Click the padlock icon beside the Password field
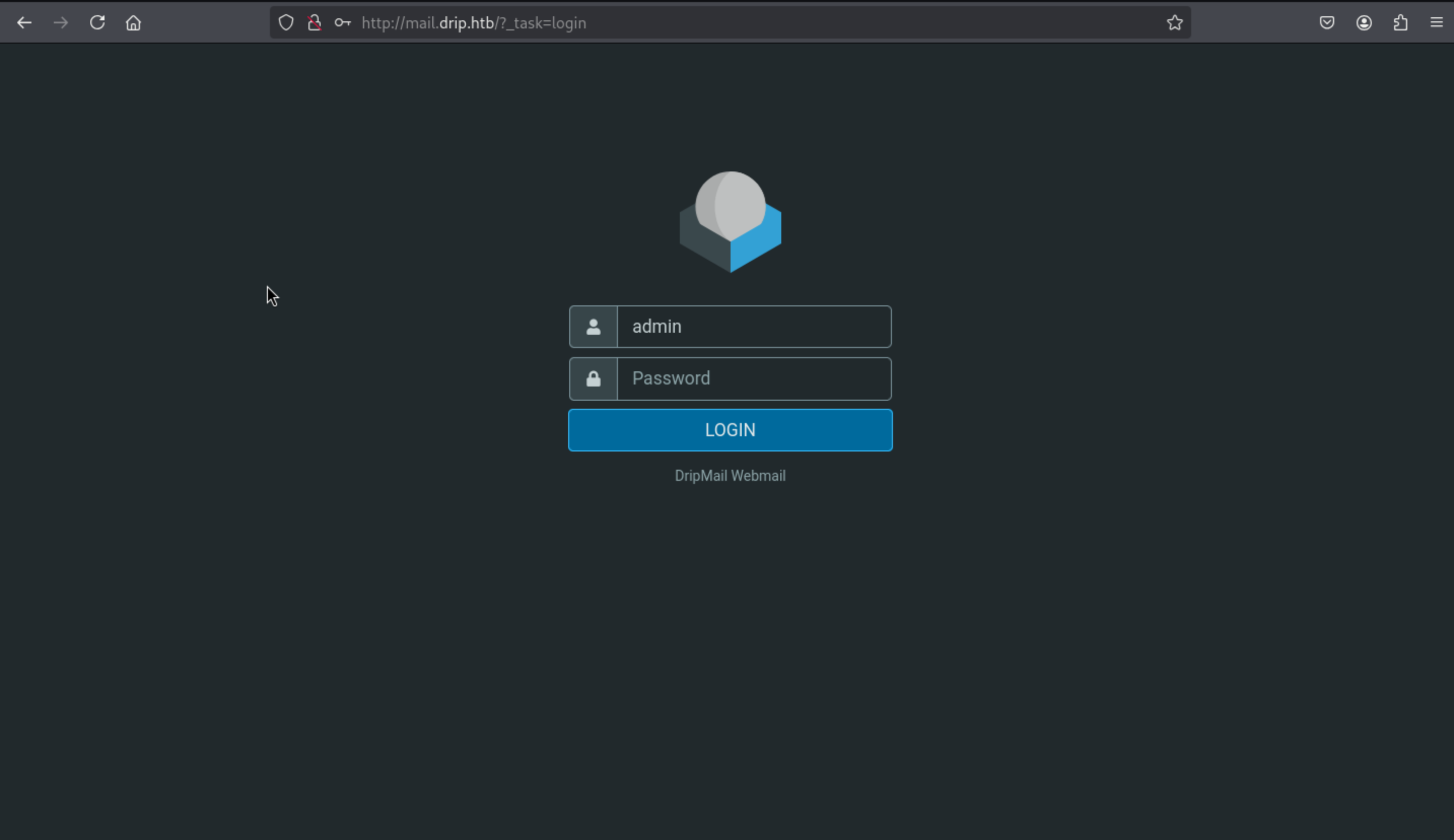Screen dimensions: 1454x840 point(593,379)
